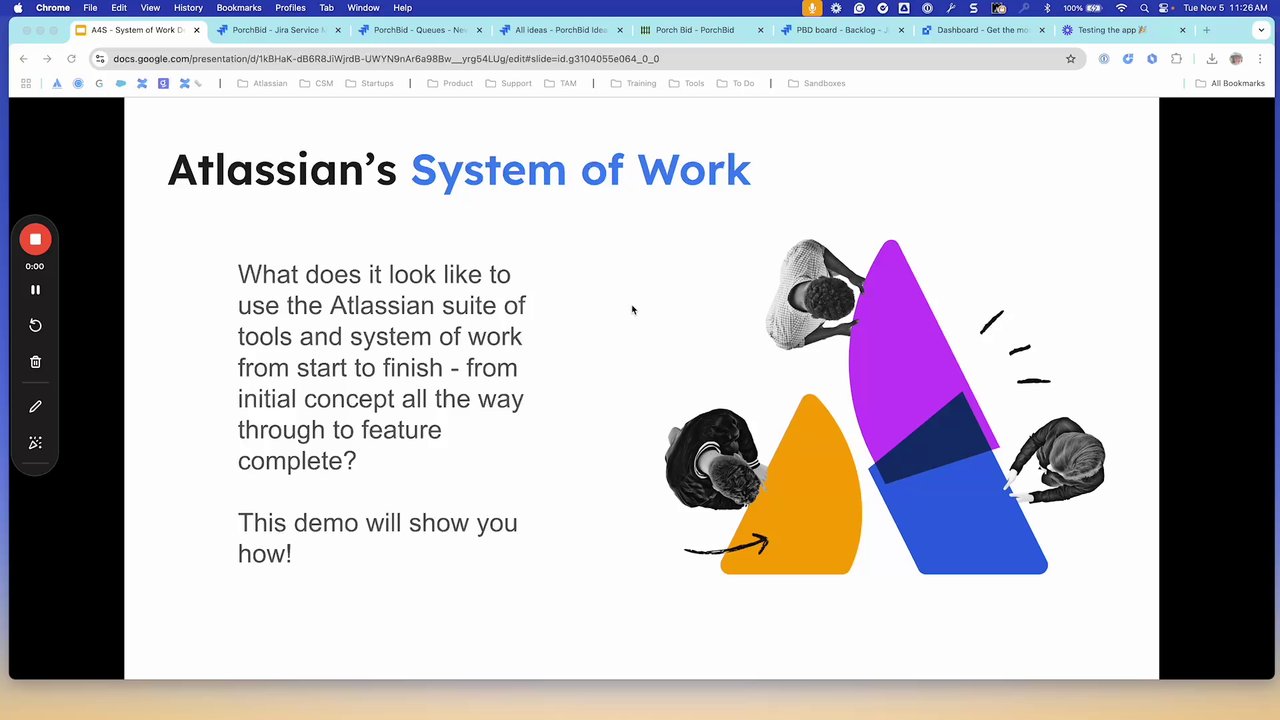
Task: Open the View menu
Action: click(150, 8)
